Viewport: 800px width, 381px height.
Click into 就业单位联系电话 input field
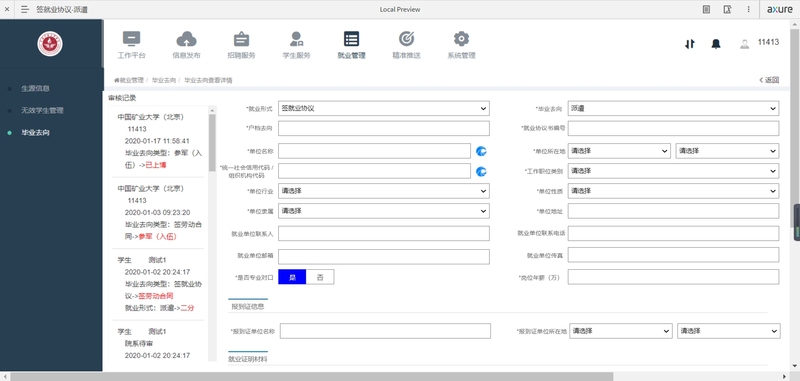pyautogui.click(x=673, y=234)
